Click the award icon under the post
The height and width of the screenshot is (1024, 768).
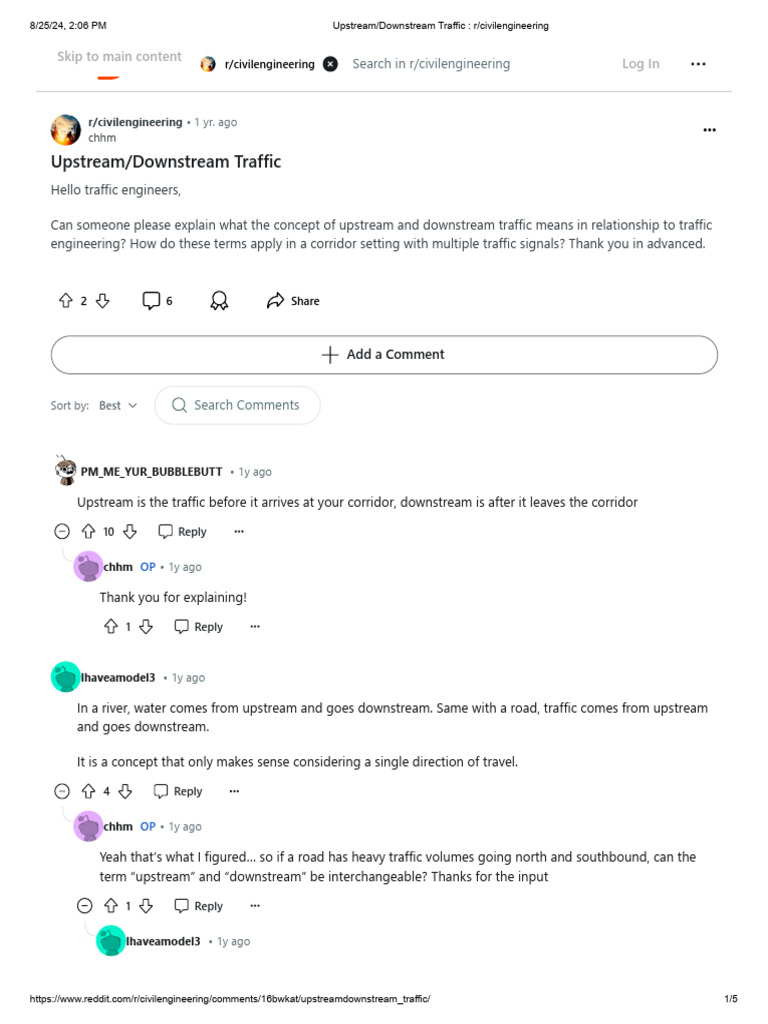pos(219,300)
